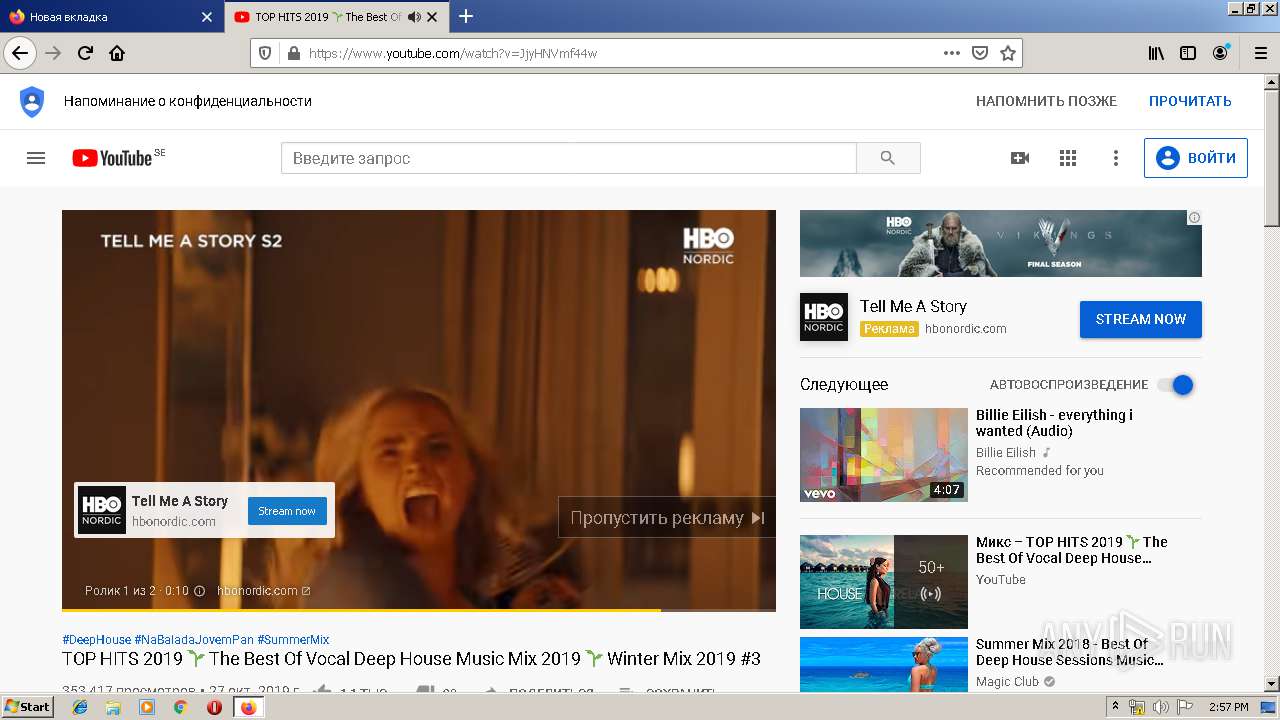Open the YouTube apps grid
This screenshot has height=720, width=1280.
click(1068, 158)
